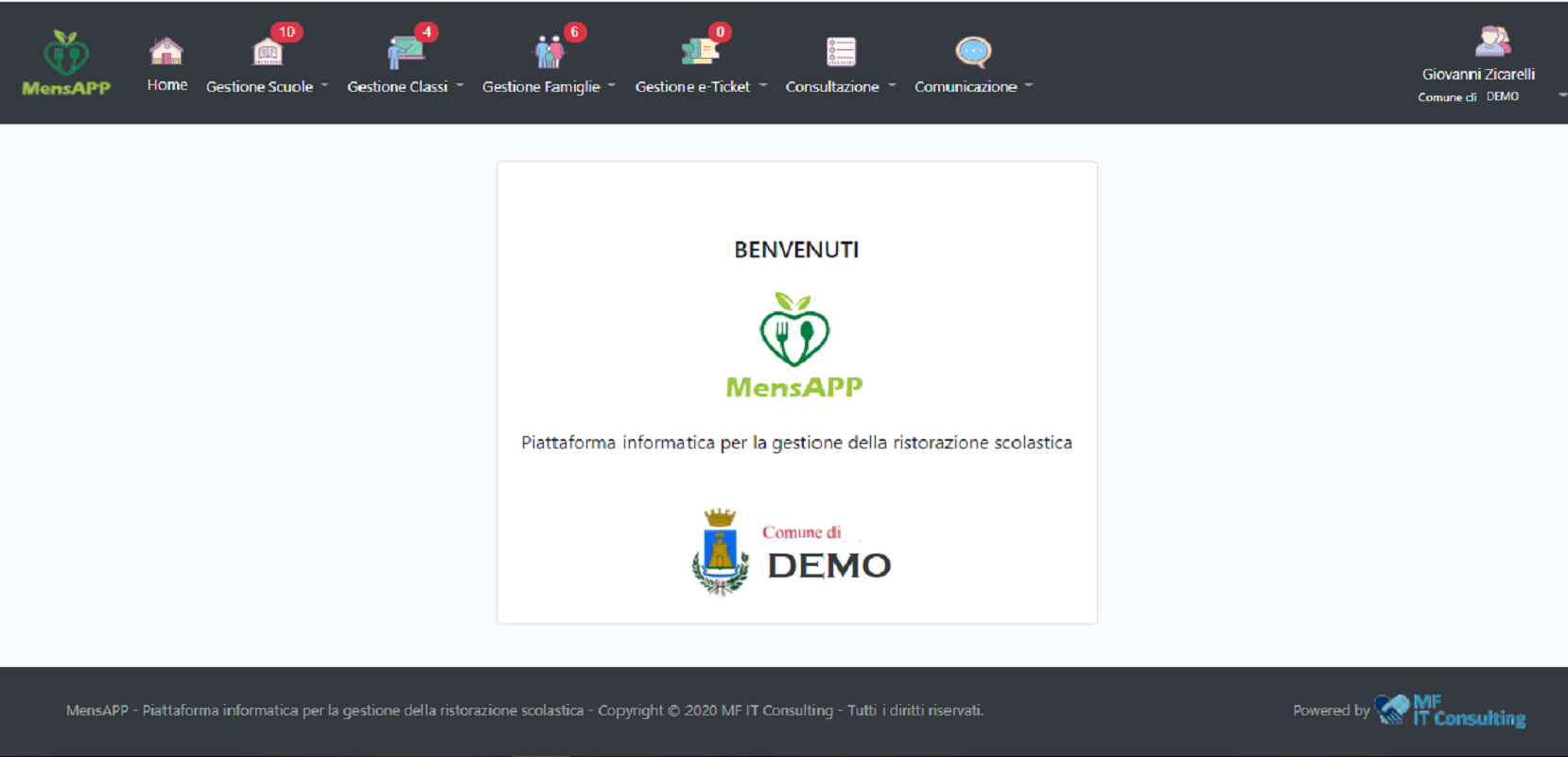Screen dimensions: 1568x757
Task: Click the footer copyright text
Action: point(525,710)
